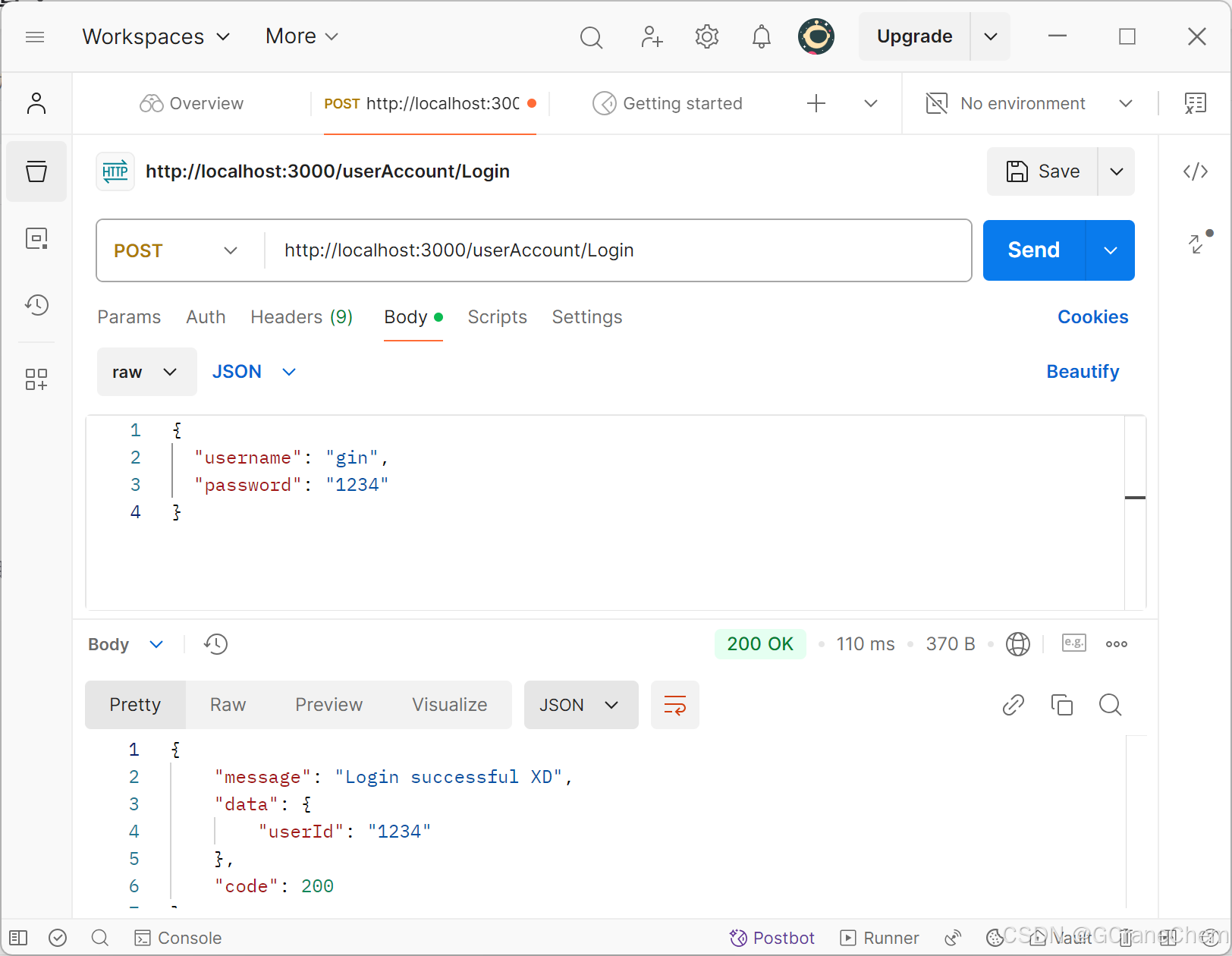Image resolution: width=1232 pixels, height=956 pixels.
Task: Open the Runner from status bar
Action: point(880,938)
